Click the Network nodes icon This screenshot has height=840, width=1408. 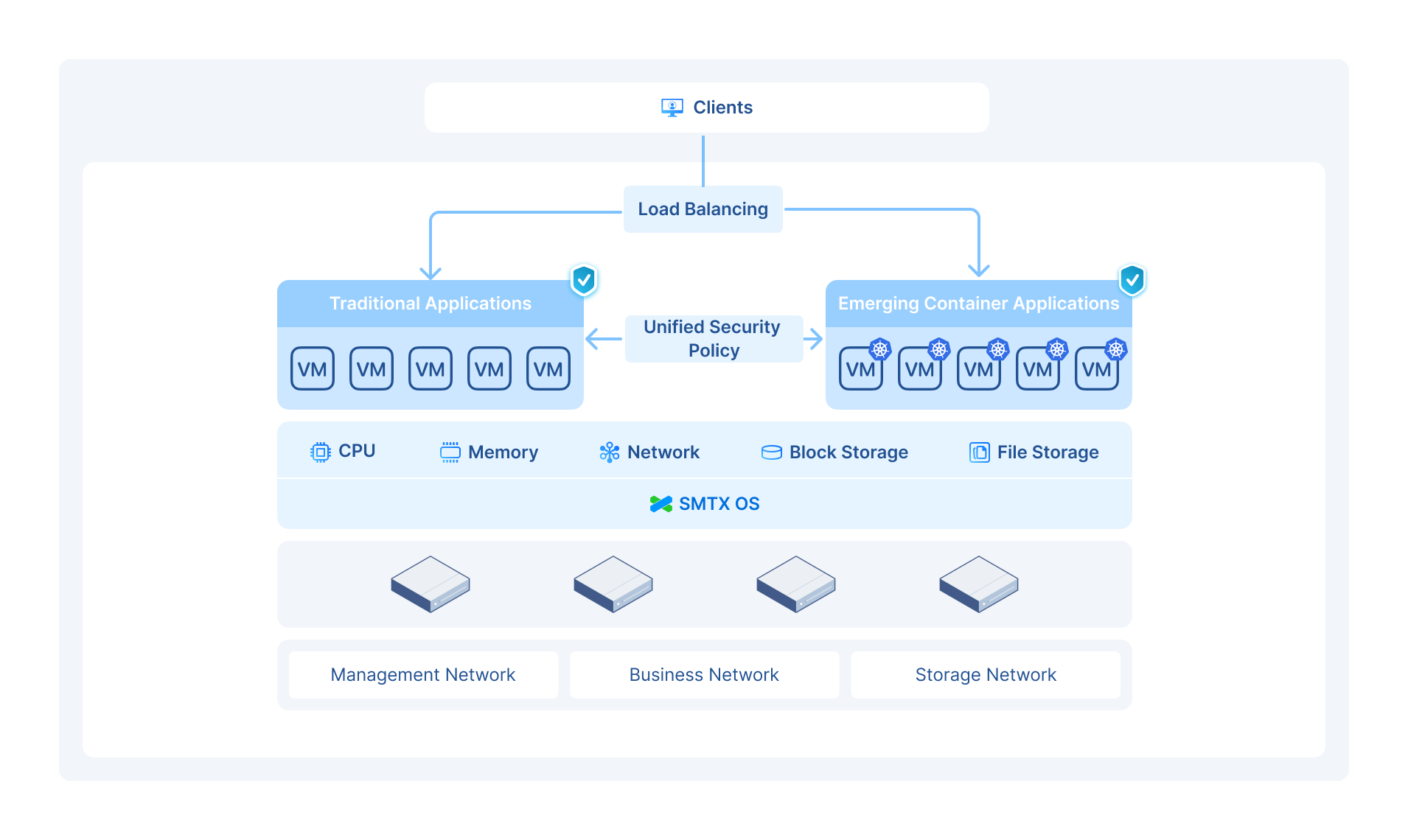[x=609, y=452]
